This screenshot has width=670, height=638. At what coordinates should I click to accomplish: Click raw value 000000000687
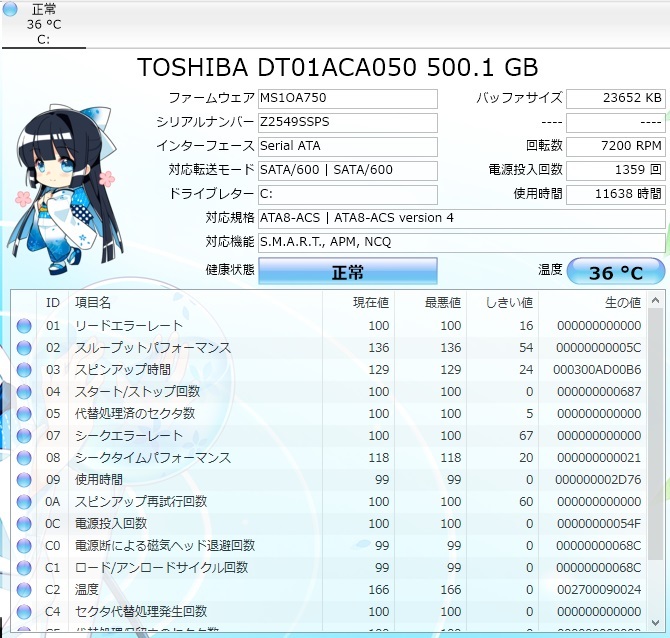pyautogui.click(x=599, y=391)
